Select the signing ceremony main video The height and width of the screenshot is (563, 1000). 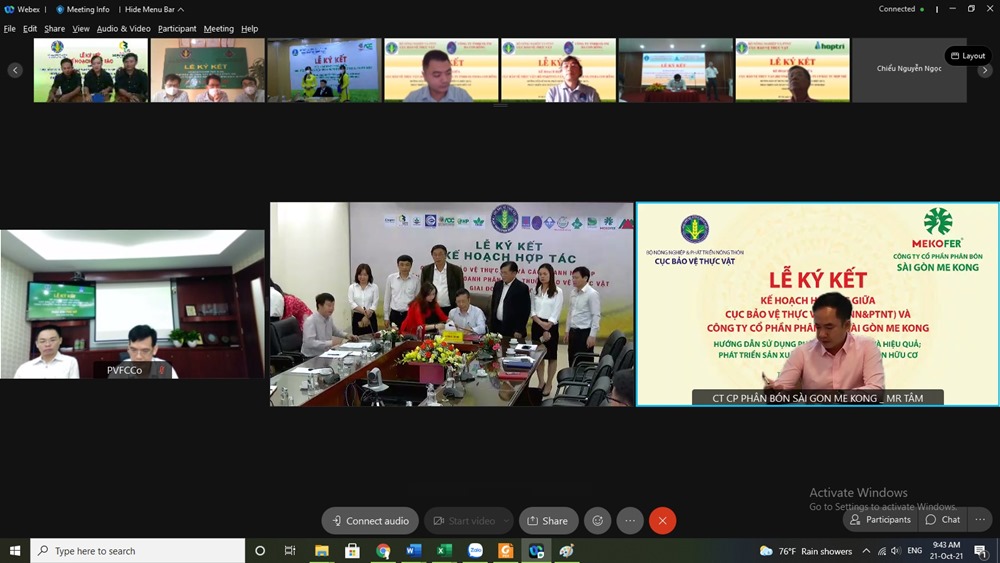452,304
